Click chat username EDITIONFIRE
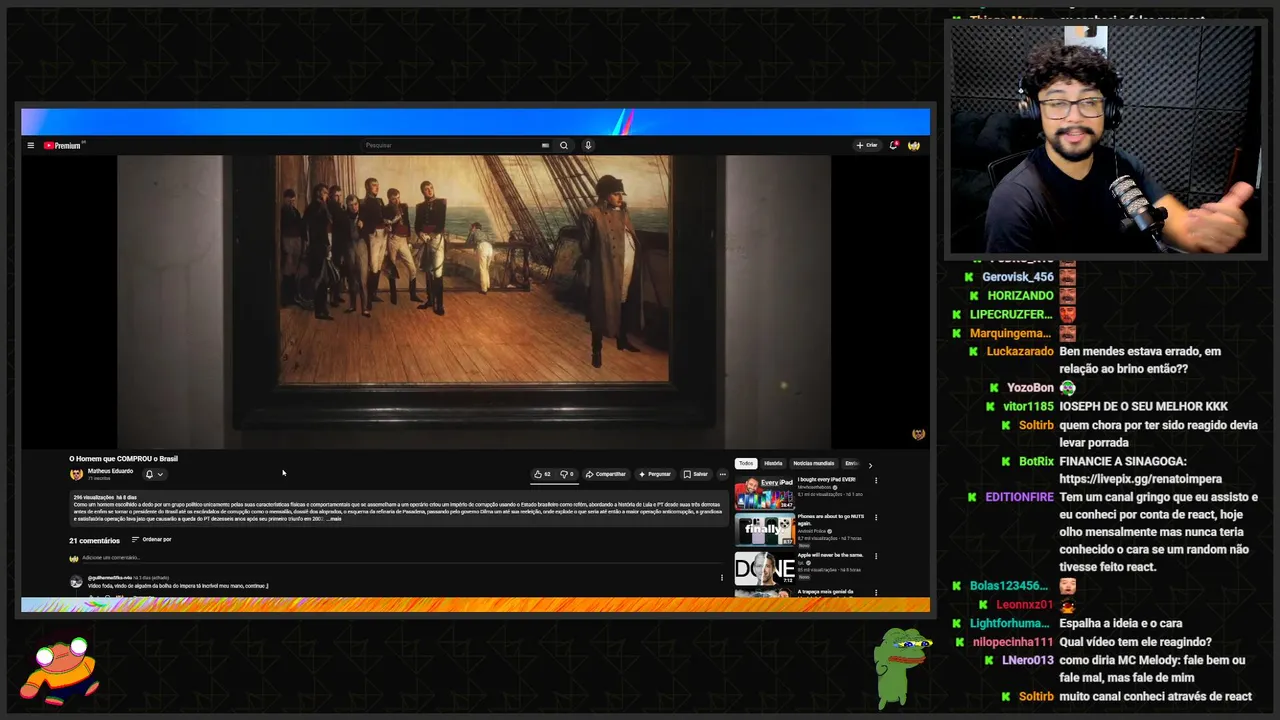This screenshot has height=720, width=1280. (1019, 497)
